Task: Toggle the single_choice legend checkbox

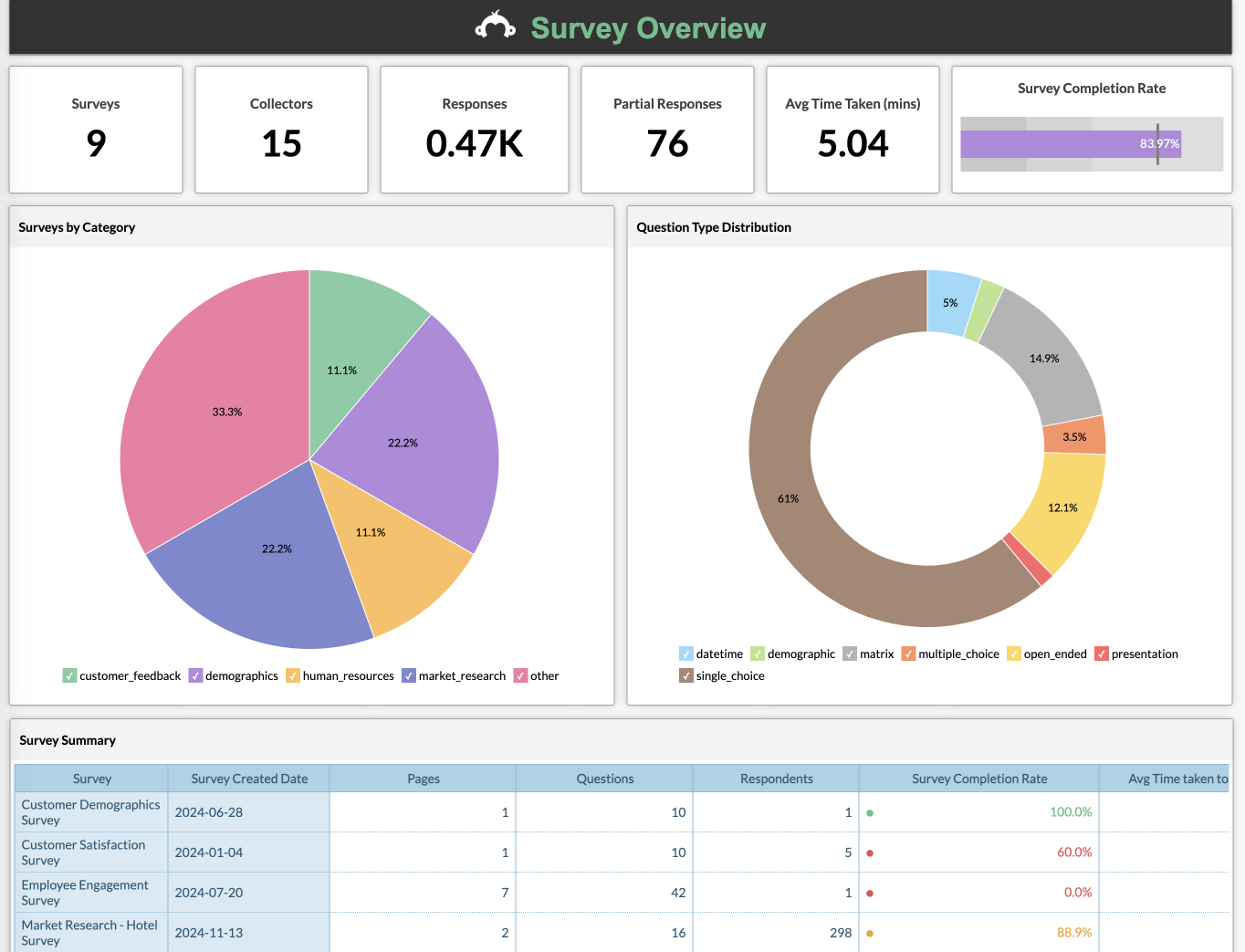Action: coord(686,675)
